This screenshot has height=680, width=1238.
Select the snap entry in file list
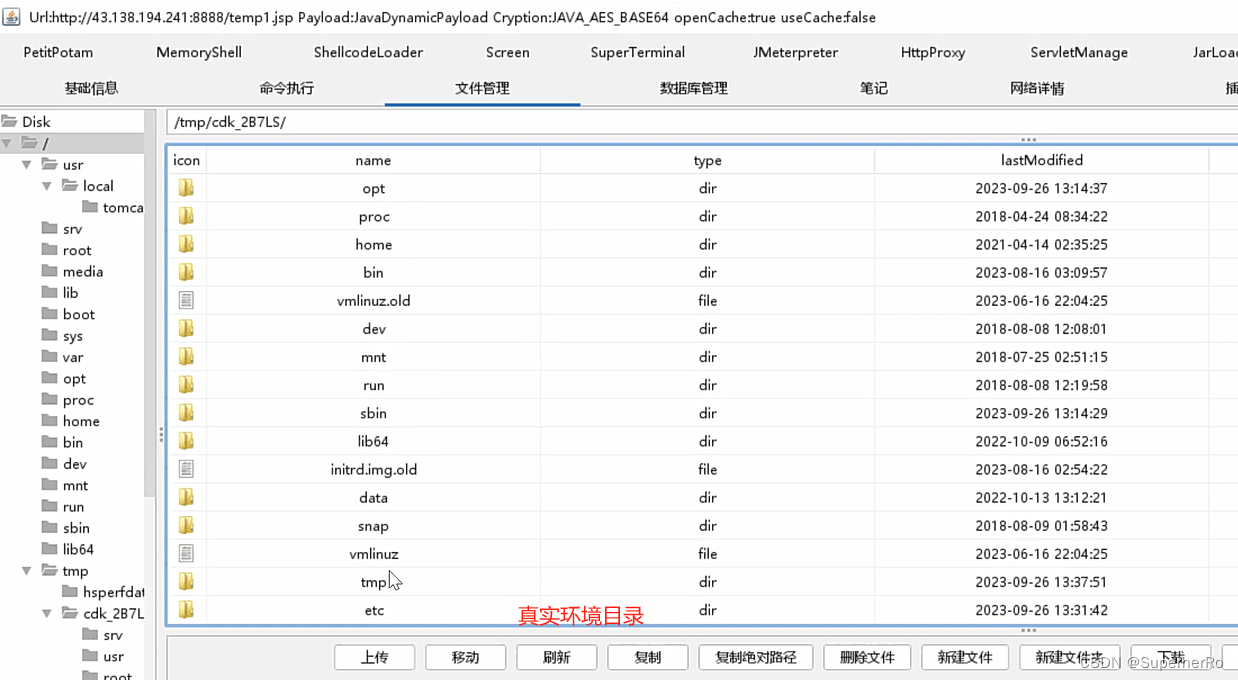click(373, 525)
